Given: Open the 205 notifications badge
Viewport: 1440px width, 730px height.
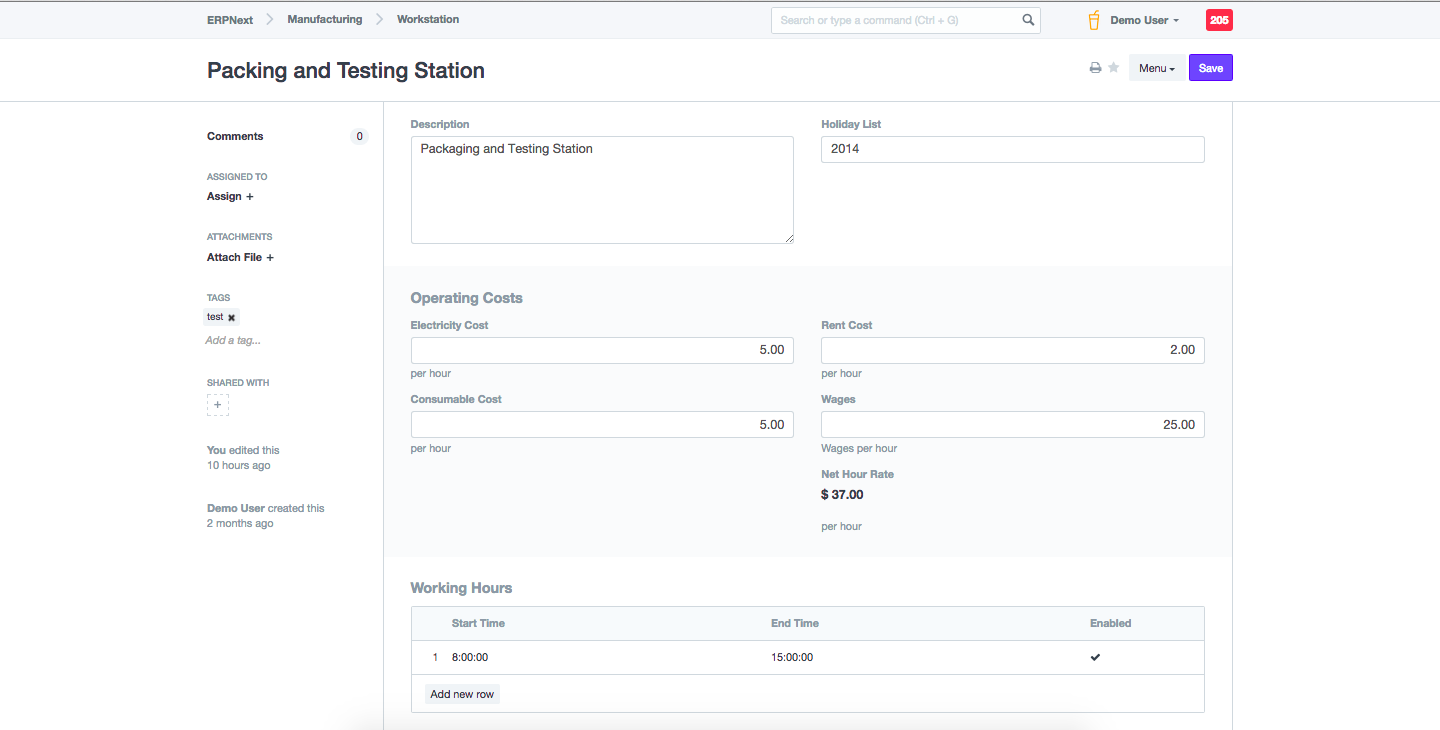Looking at the screenshot, I should [x=1219, y=20].
